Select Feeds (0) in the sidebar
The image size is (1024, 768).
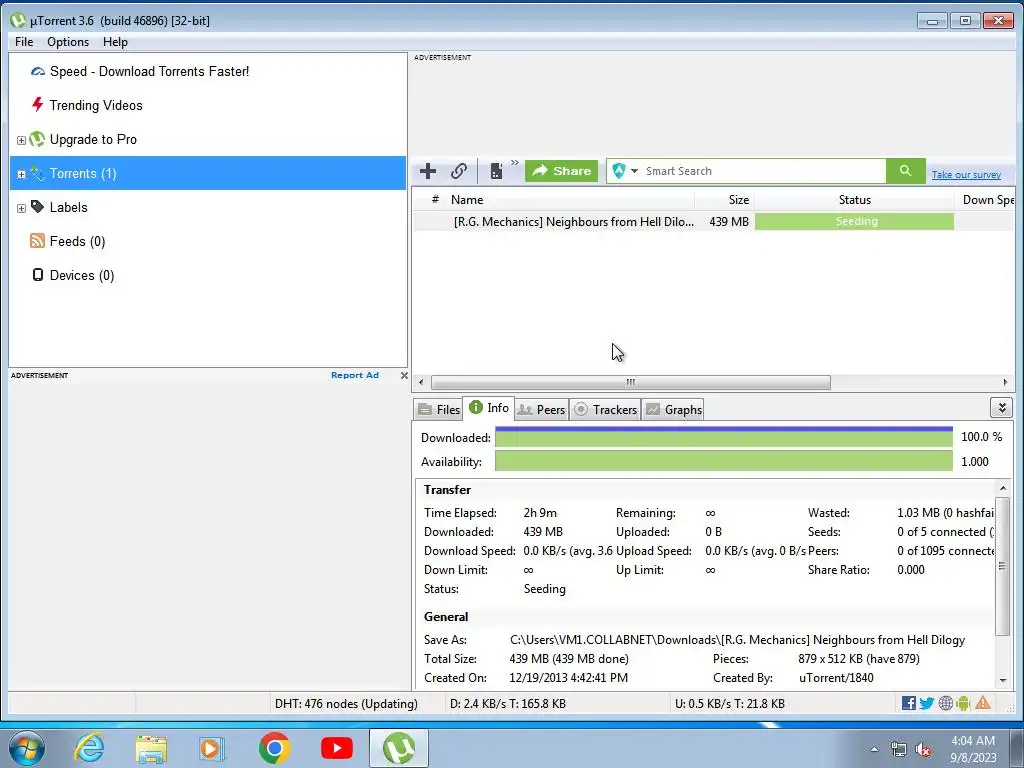click(77, 241)
